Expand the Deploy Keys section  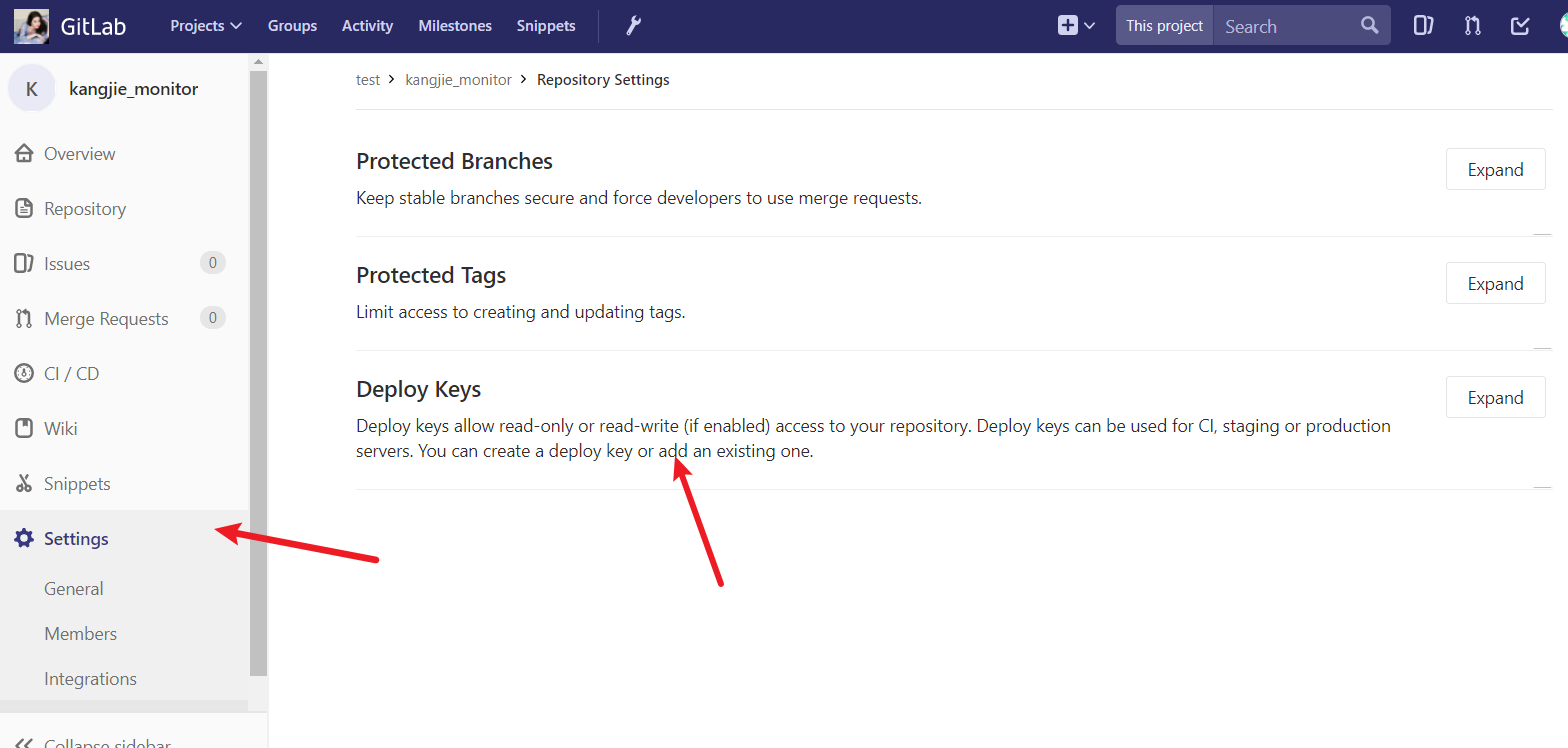1495,398
